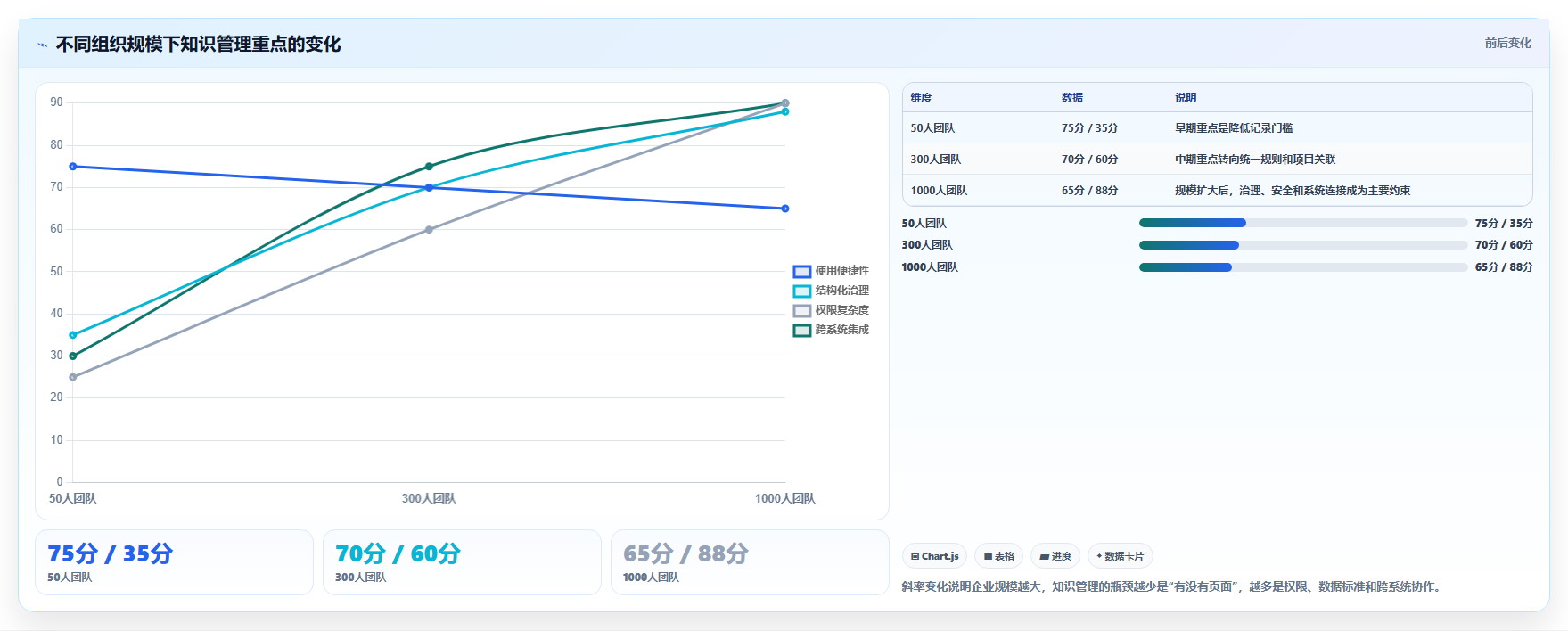
Task: Click the y-axis value 50
Action: tap(56, 271)
